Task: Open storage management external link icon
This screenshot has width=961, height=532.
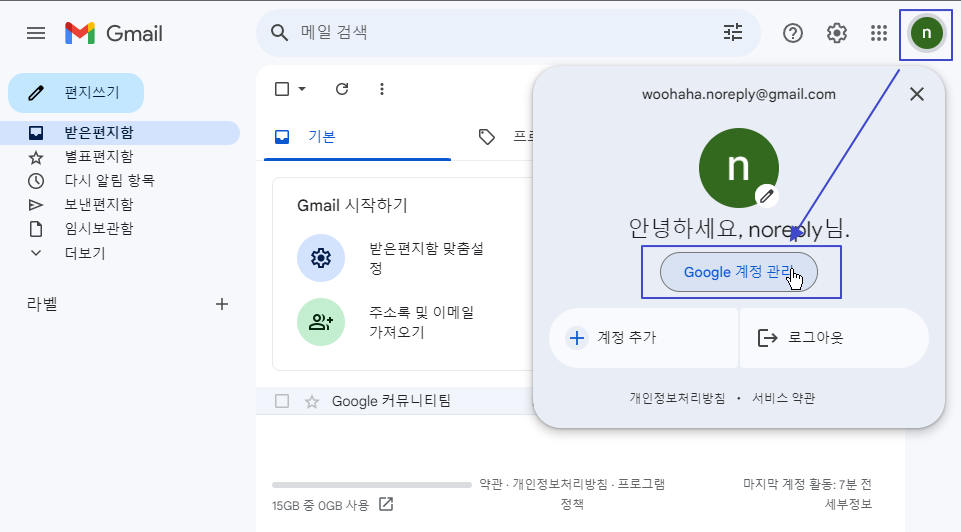Action: point(386,504)
